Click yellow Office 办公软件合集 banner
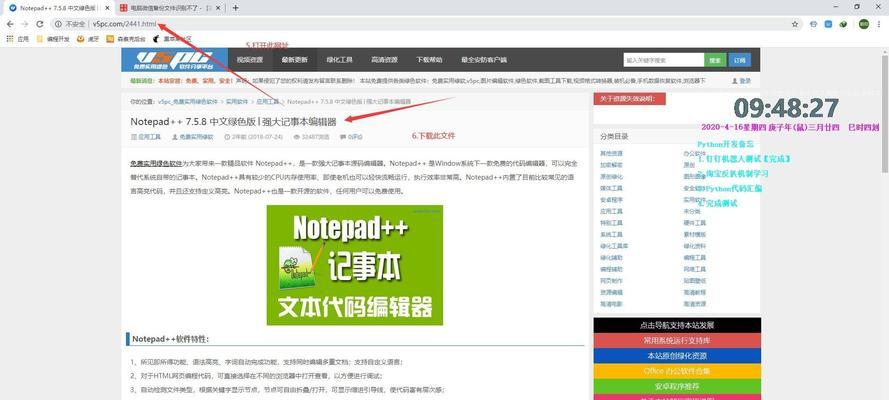The image size is (889, 400). tap(677, 371)
